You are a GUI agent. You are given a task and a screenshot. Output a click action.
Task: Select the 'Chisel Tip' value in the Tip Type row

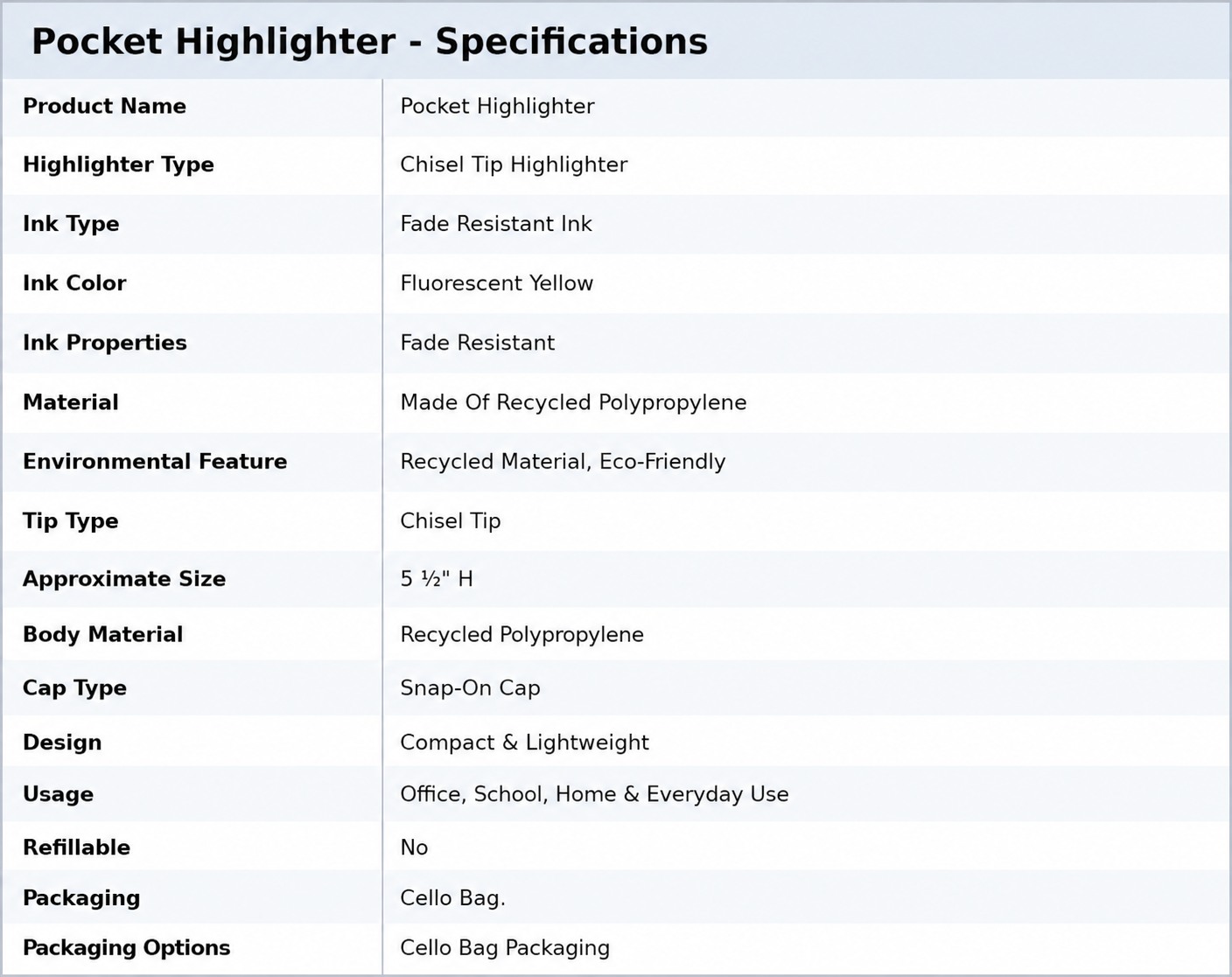click(451, 521)
